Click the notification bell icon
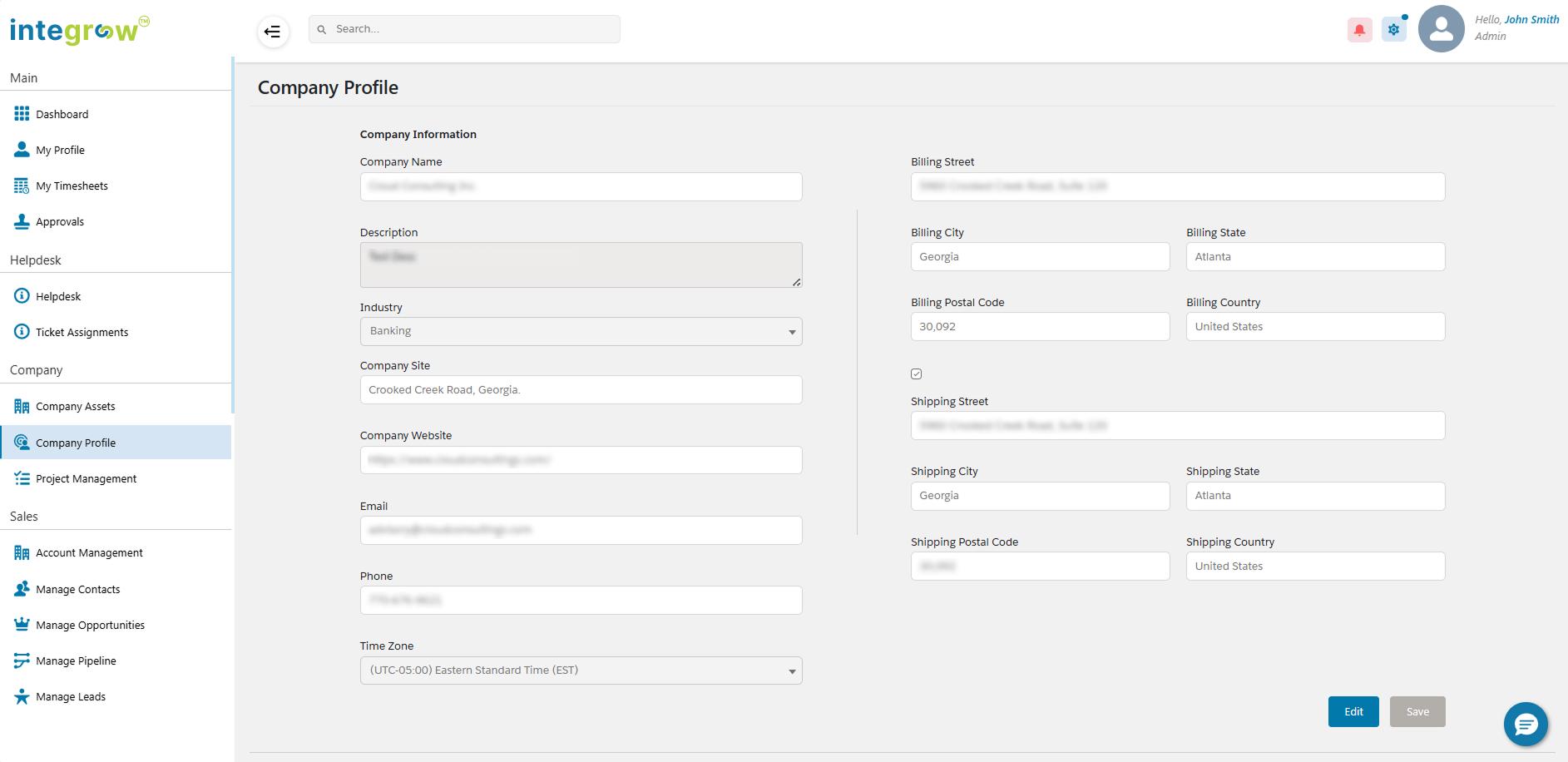 (1359, 30)
